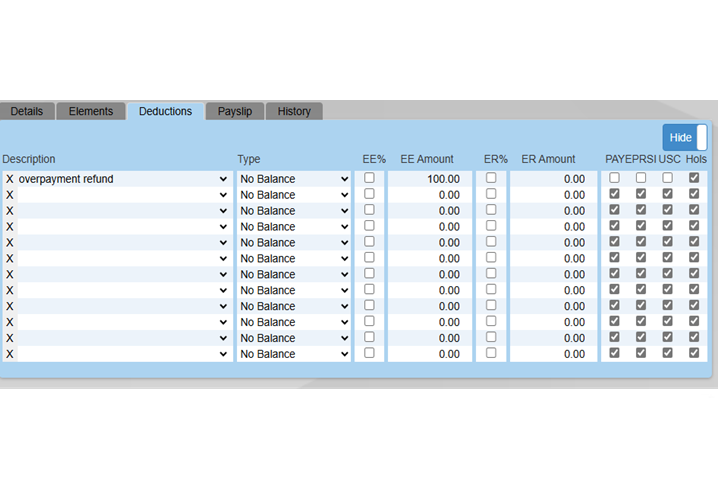Enable PAYE checkbox on overpayment refund row
This screenshot has height=495, width=720.
click(614, 178)
